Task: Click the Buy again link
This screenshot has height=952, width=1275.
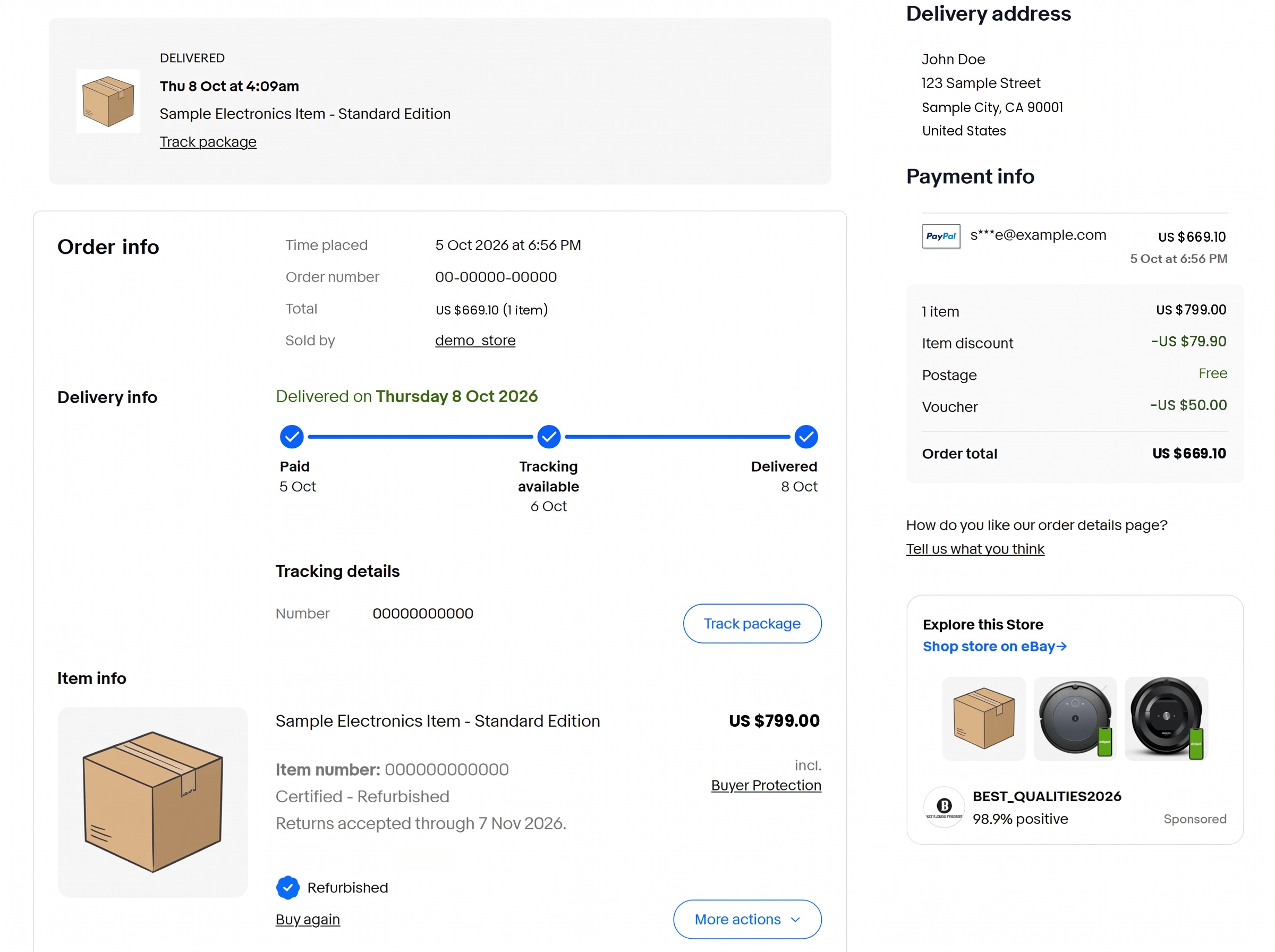Action: (x=308, y=919)
